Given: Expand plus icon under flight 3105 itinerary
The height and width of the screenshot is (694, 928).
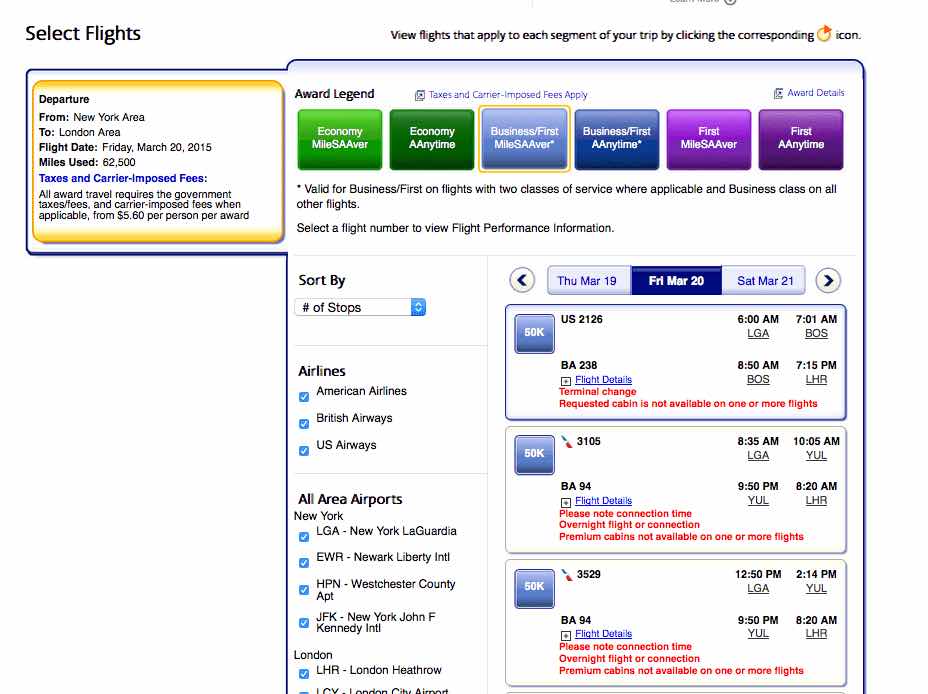Looking at the screenshot, I should click(566, 502).
